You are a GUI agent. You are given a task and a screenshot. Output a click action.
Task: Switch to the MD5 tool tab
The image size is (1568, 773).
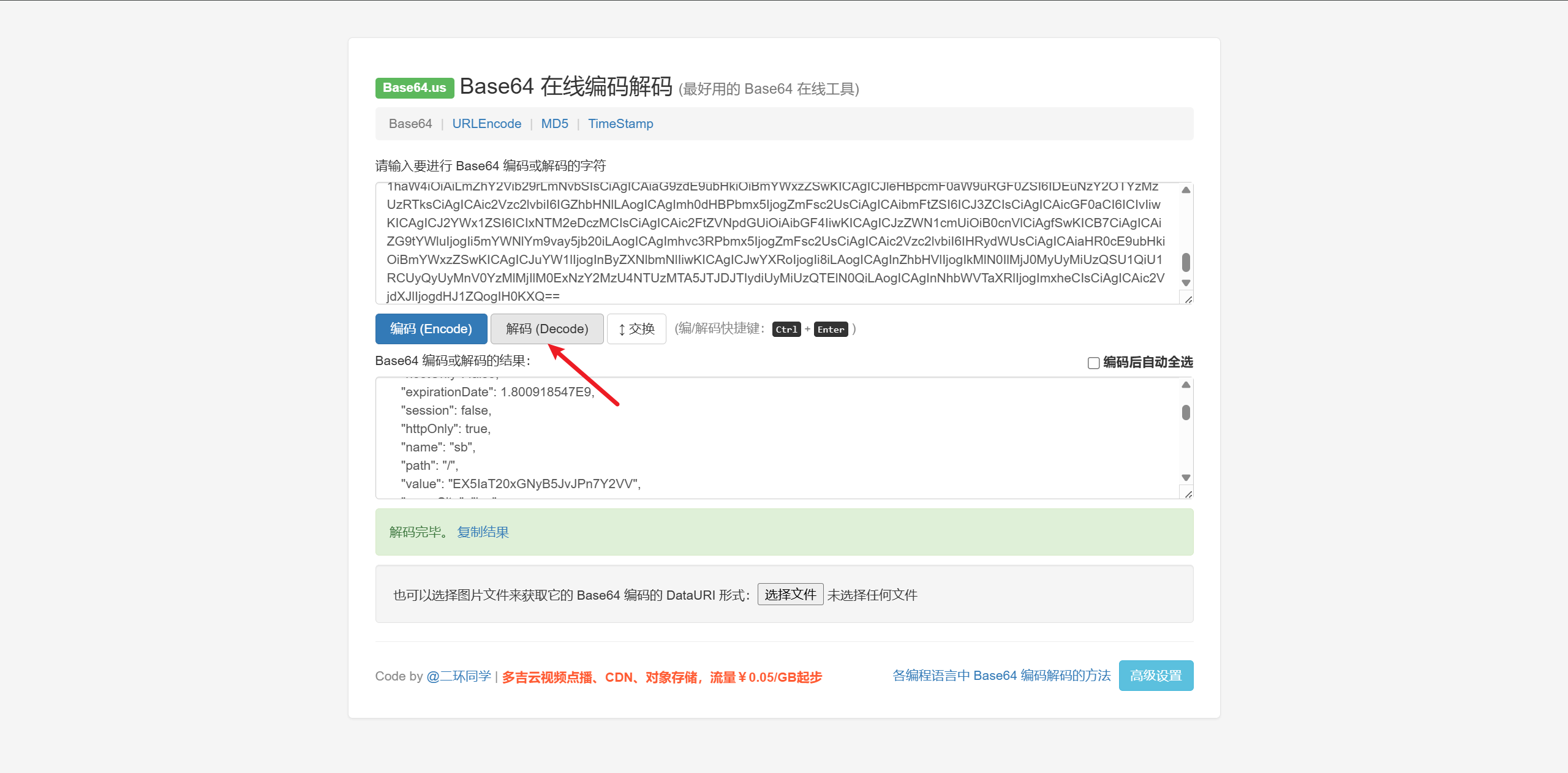point(554,124)
